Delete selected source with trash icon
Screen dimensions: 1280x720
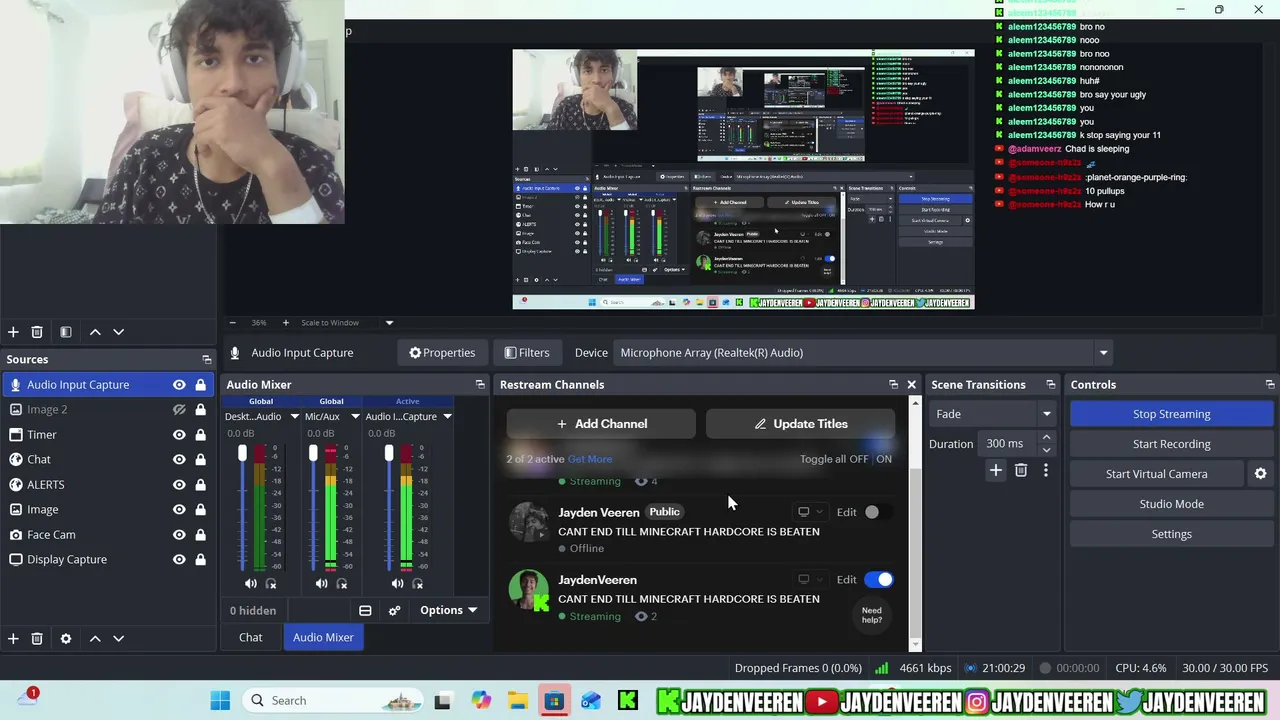37,638
